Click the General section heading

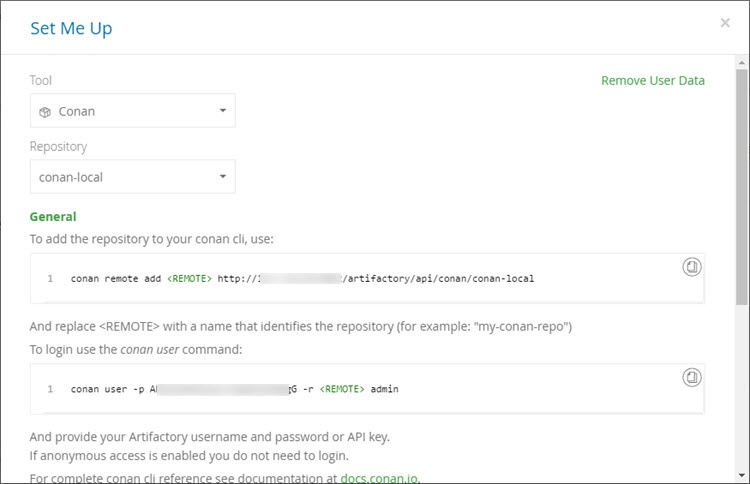coord(53,216)
